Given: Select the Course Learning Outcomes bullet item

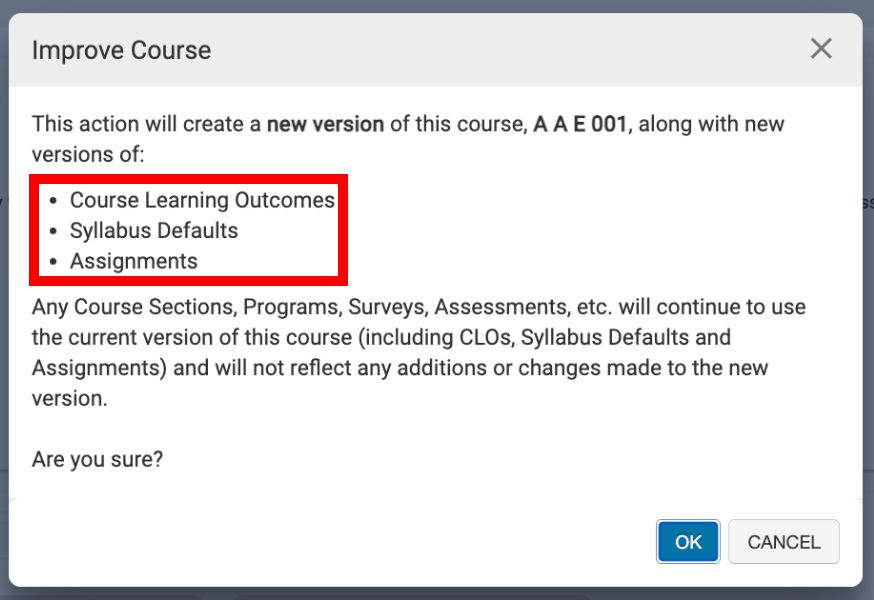Looking at the screenshot, I should pyautogui.click(x=202, y=200).
